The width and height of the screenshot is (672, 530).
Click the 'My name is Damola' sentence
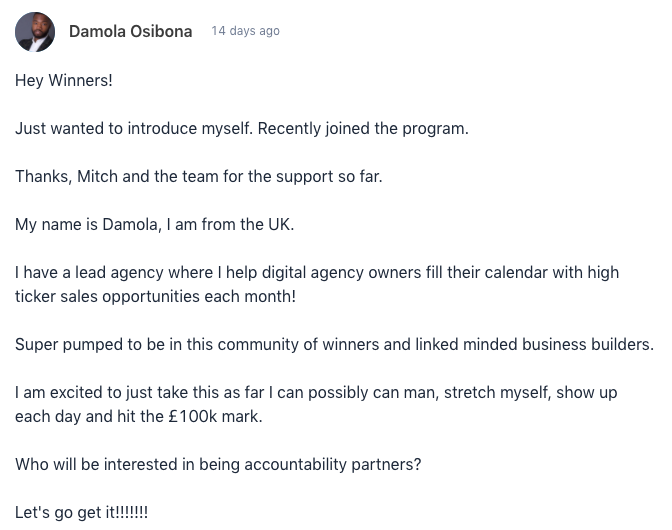[154, 224]
